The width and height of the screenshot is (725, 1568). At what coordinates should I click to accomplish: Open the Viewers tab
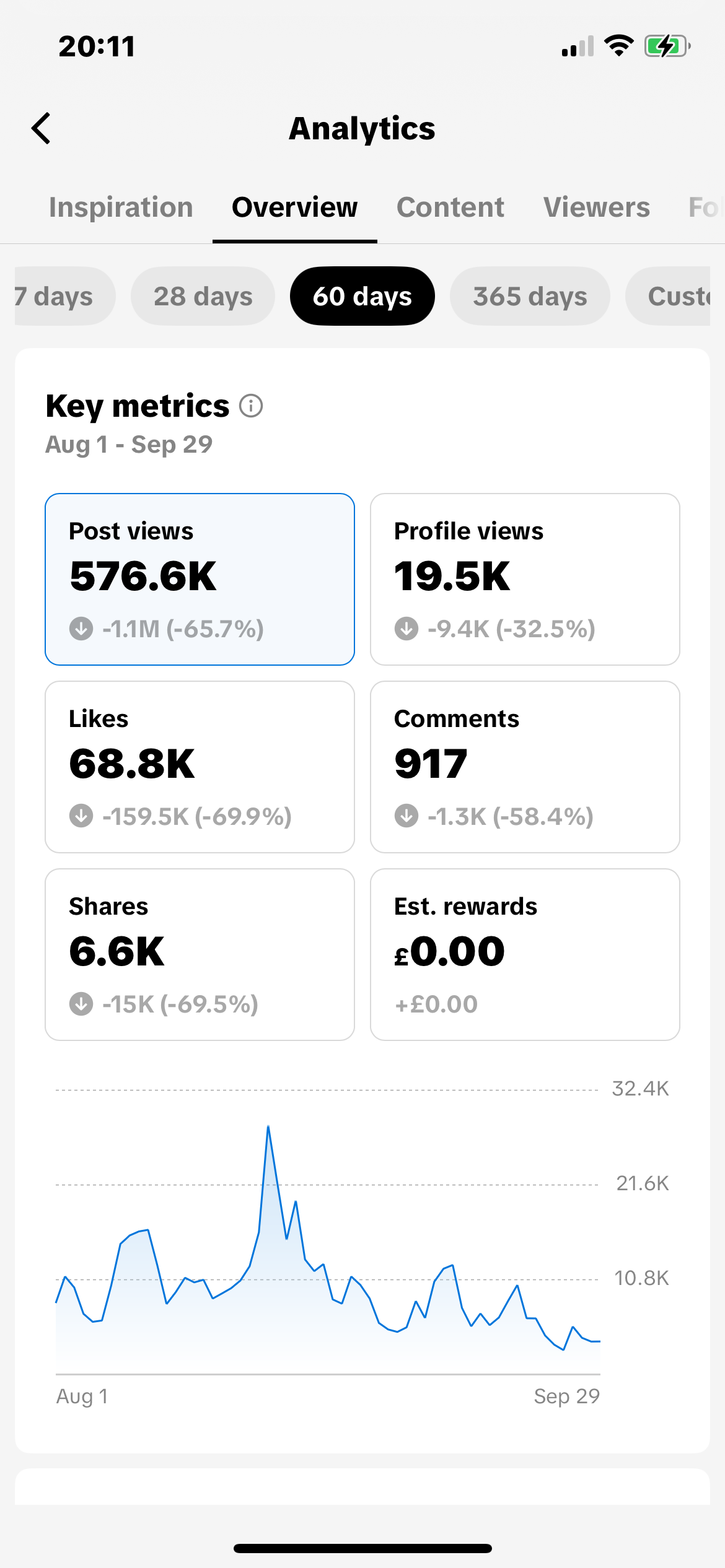tap(597, 207)
